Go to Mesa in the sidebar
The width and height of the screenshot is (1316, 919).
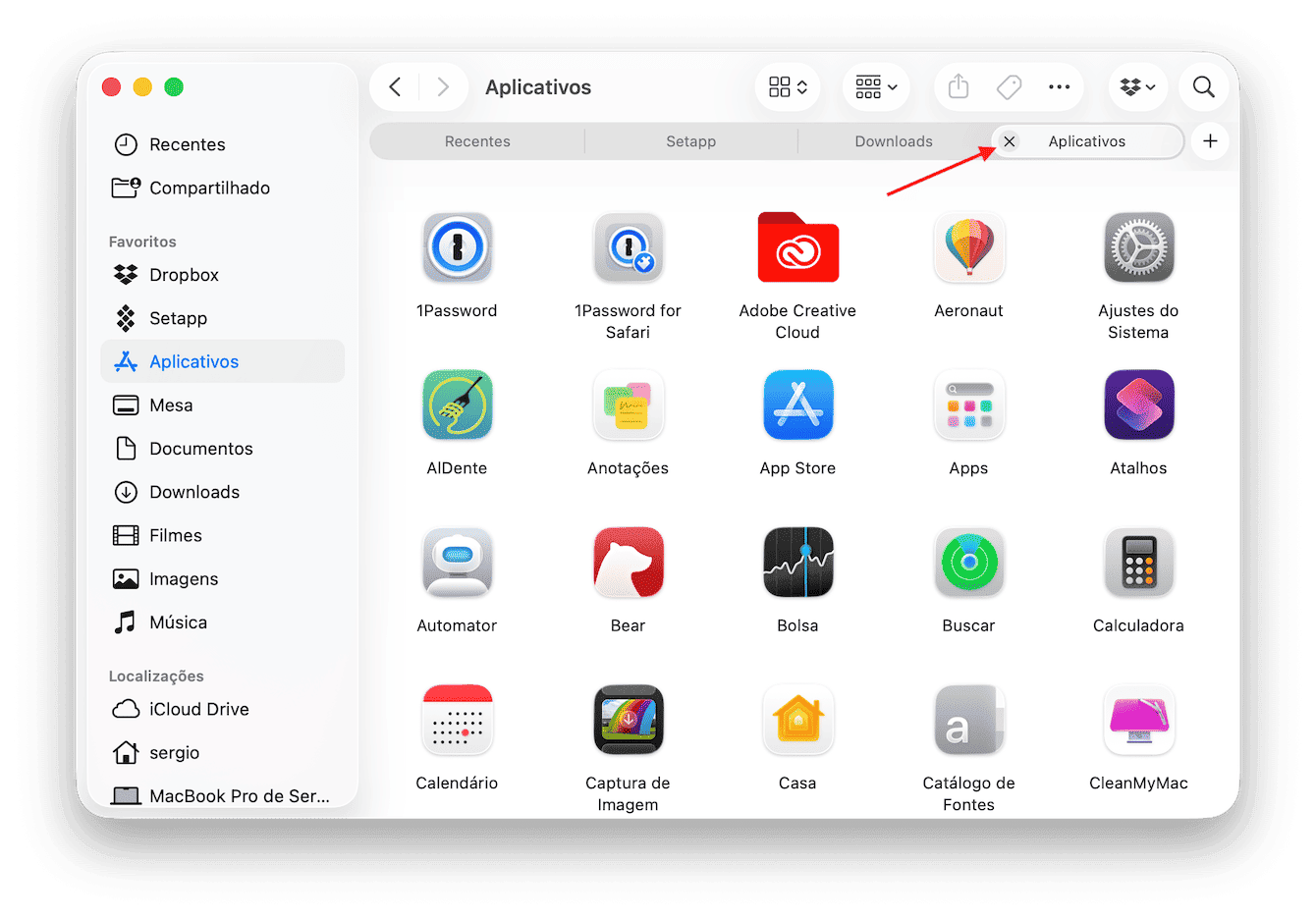[223, 405]
